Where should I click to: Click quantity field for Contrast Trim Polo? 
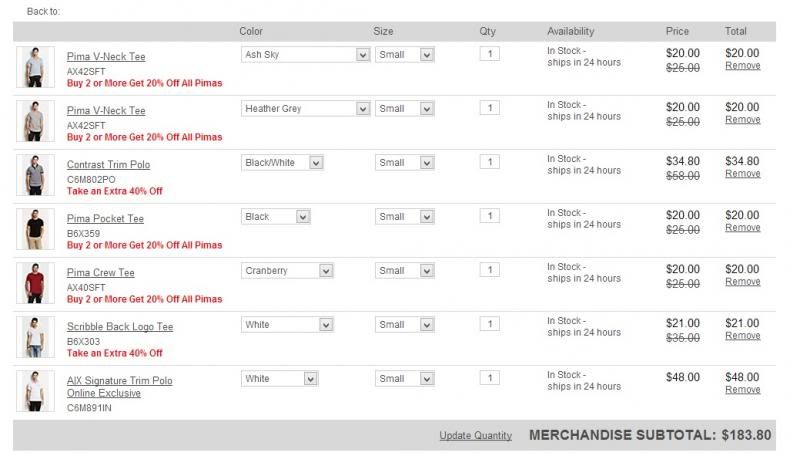coord(489,162)
